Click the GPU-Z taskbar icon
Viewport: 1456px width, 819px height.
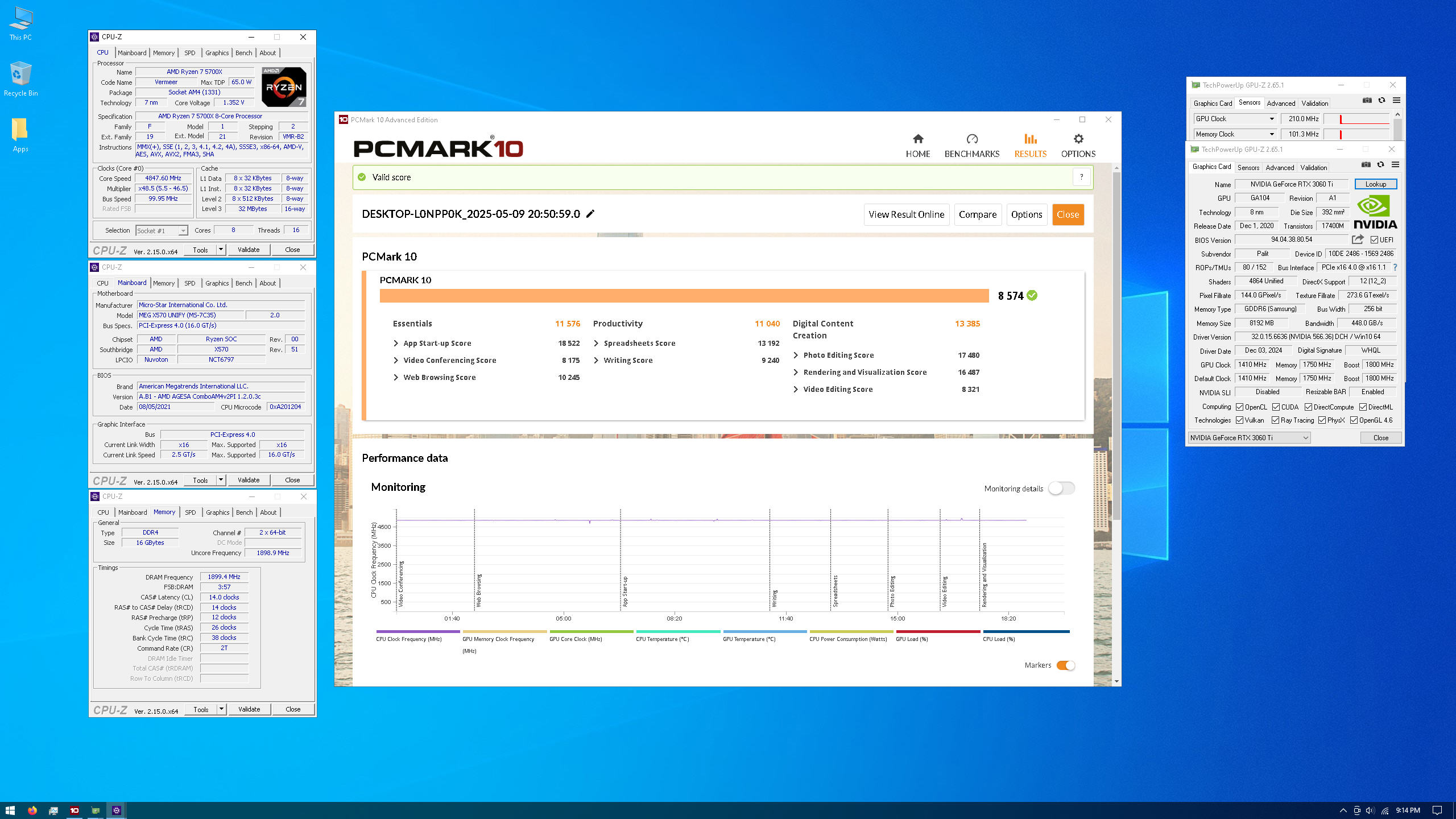[96, 810]
